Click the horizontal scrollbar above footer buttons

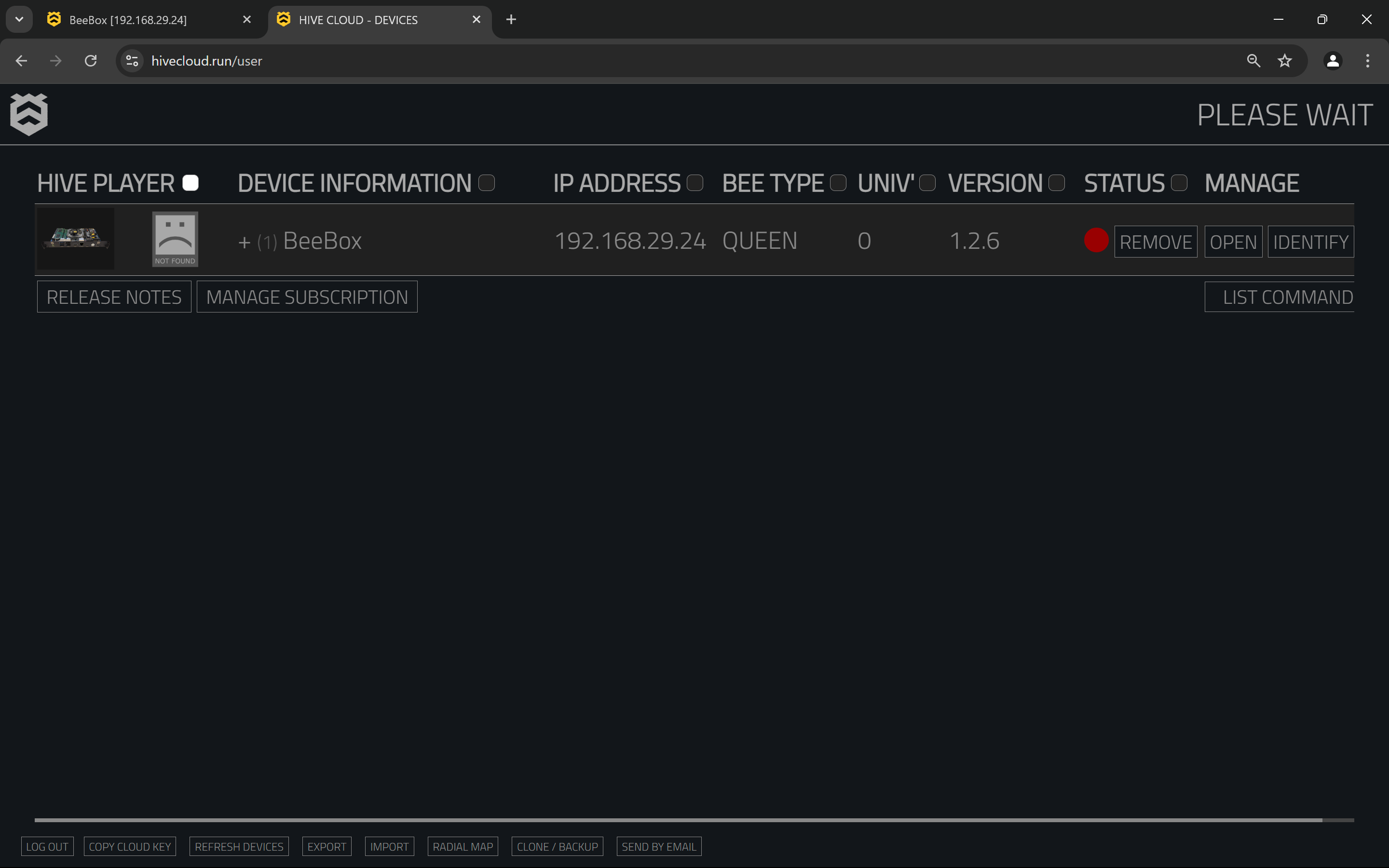tap(679, 820)
